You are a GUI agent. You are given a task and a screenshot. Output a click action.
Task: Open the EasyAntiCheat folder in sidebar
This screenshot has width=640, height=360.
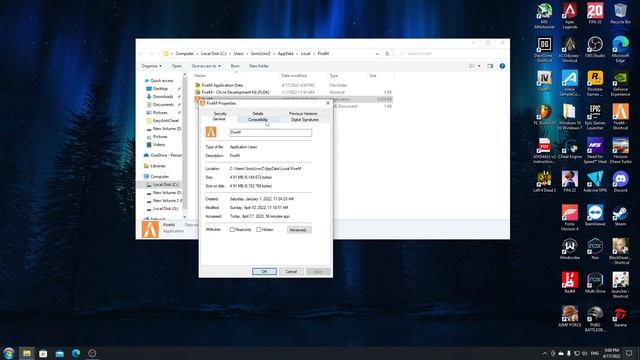click(x=165, y=121)
